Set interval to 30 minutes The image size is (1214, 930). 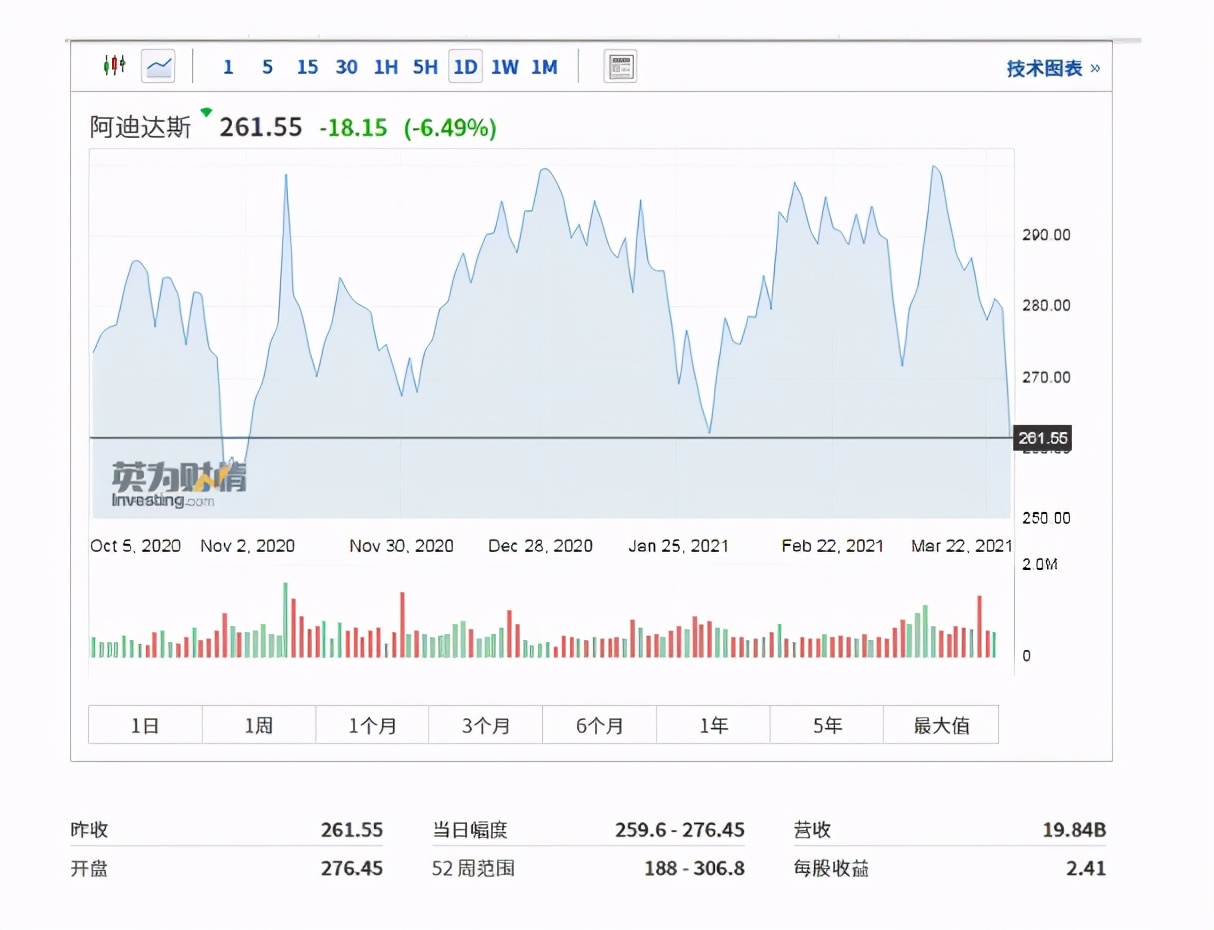pyautogui.click(x=346, y=67)
